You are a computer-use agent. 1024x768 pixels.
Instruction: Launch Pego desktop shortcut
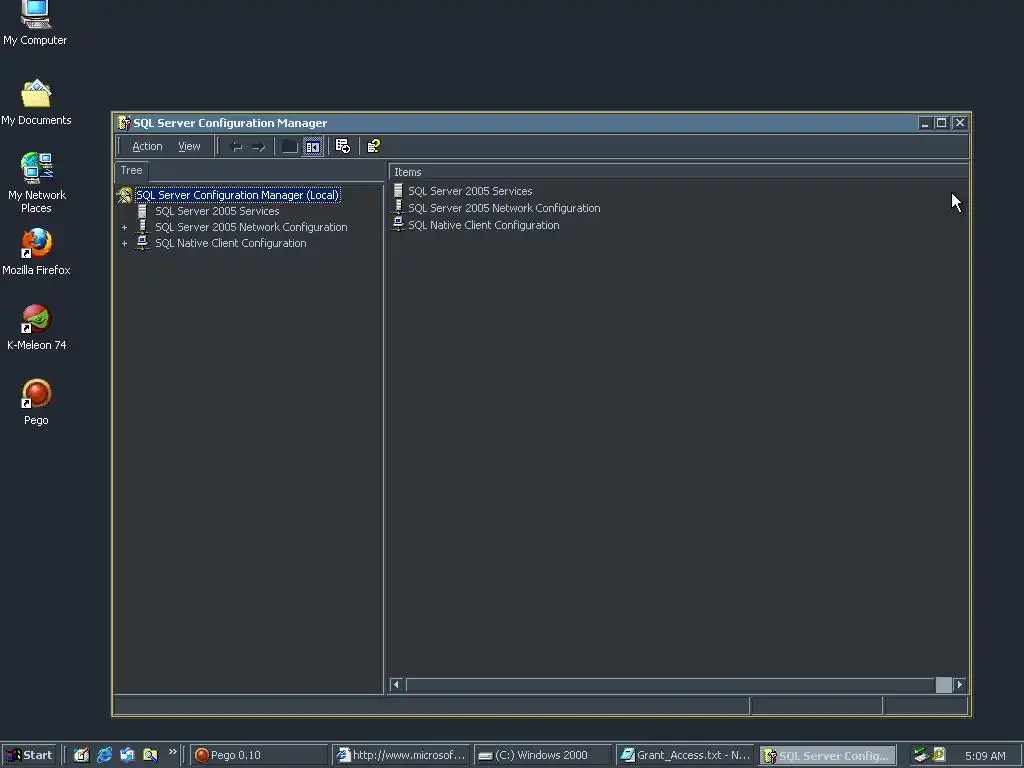[37, 402]
